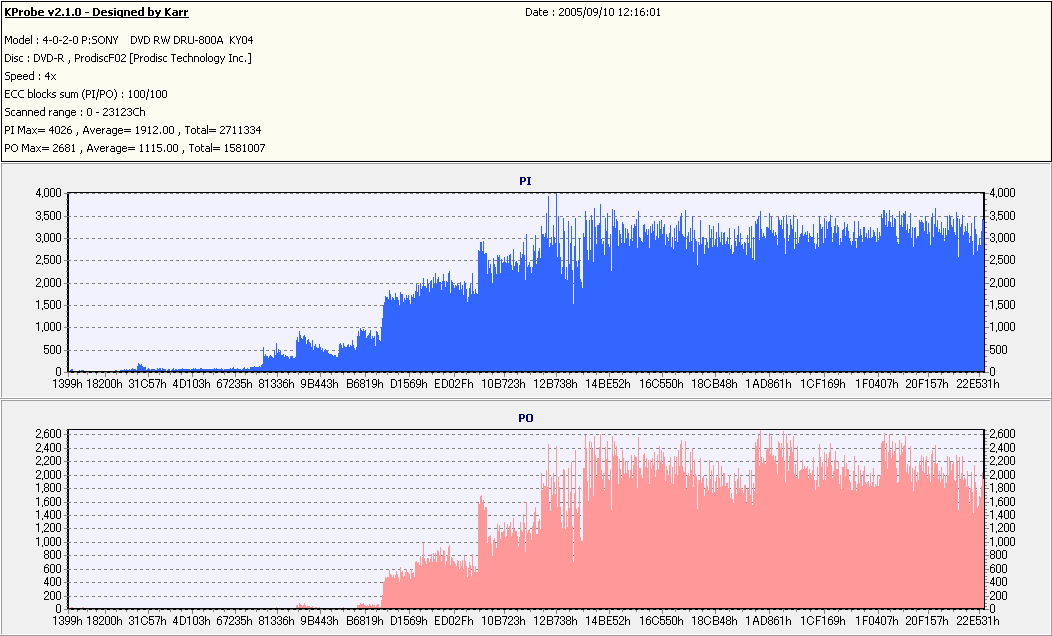The height and width of the screenshot is (636, 1052).
Task: Select the 600 label on PO chart's right axis
Action: (x=998, y=569)
